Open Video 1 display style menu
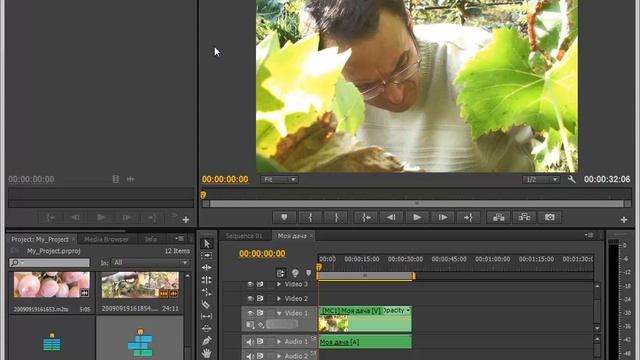This screenshot has width=640, height=360. (250, 325)
